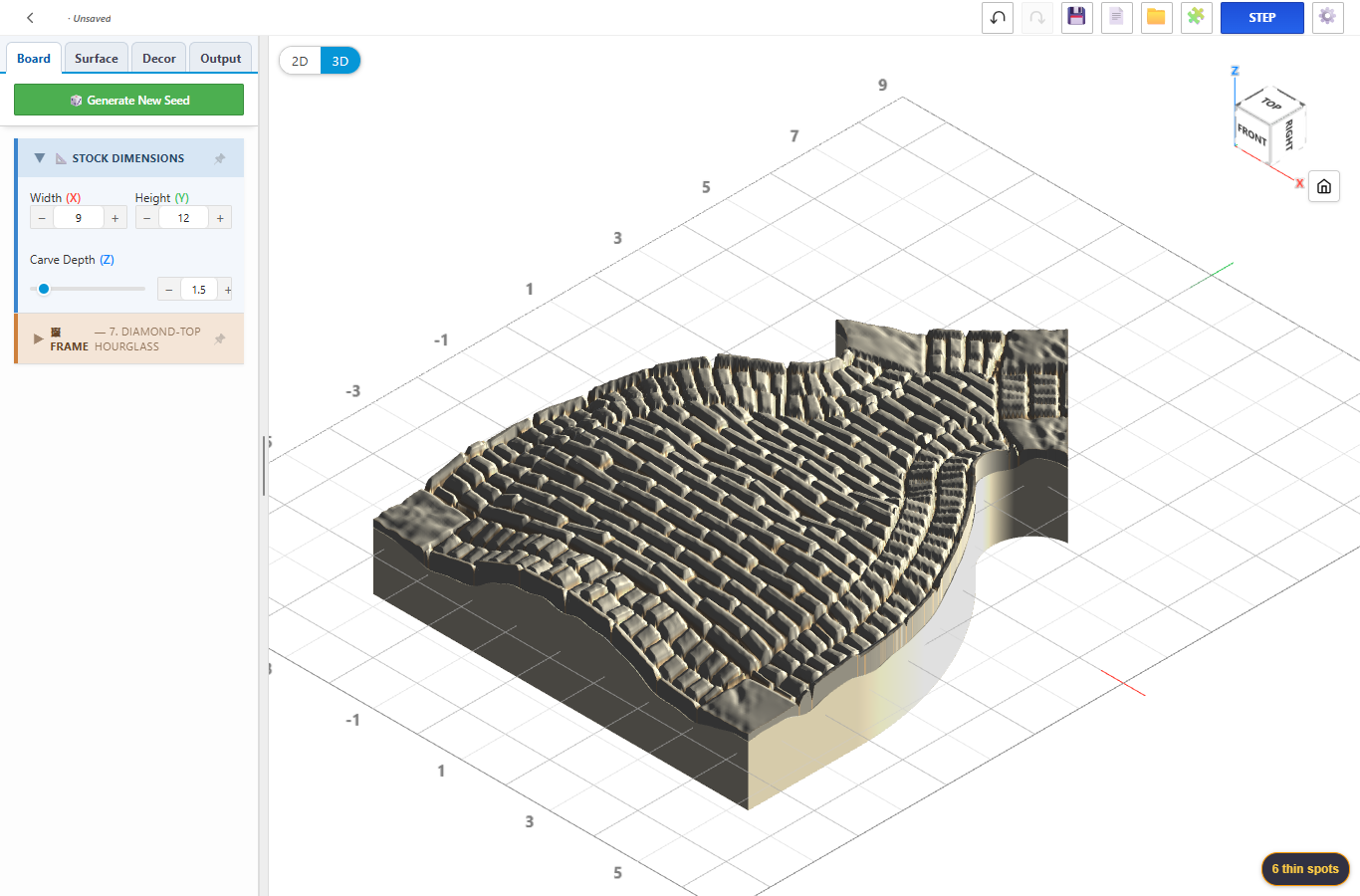Expand the Frame Diamond-Top Hourglass section
The width and height of the screenshot is (1360, 896).
coord(38,338)
